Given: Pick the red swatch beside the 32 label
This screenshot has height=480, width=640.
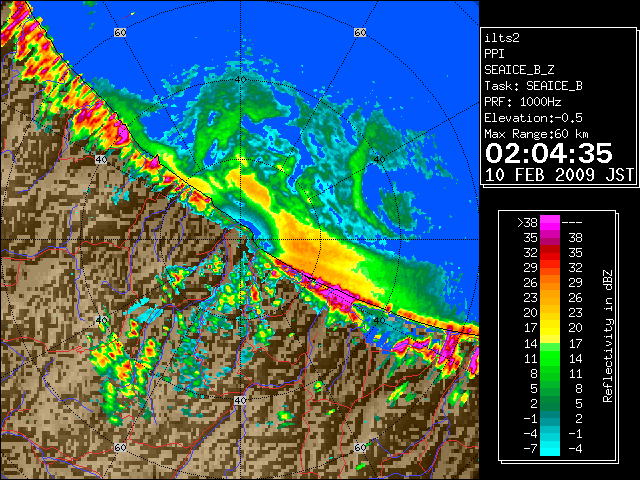Looking at the screenshot, I should coord(550,253).
